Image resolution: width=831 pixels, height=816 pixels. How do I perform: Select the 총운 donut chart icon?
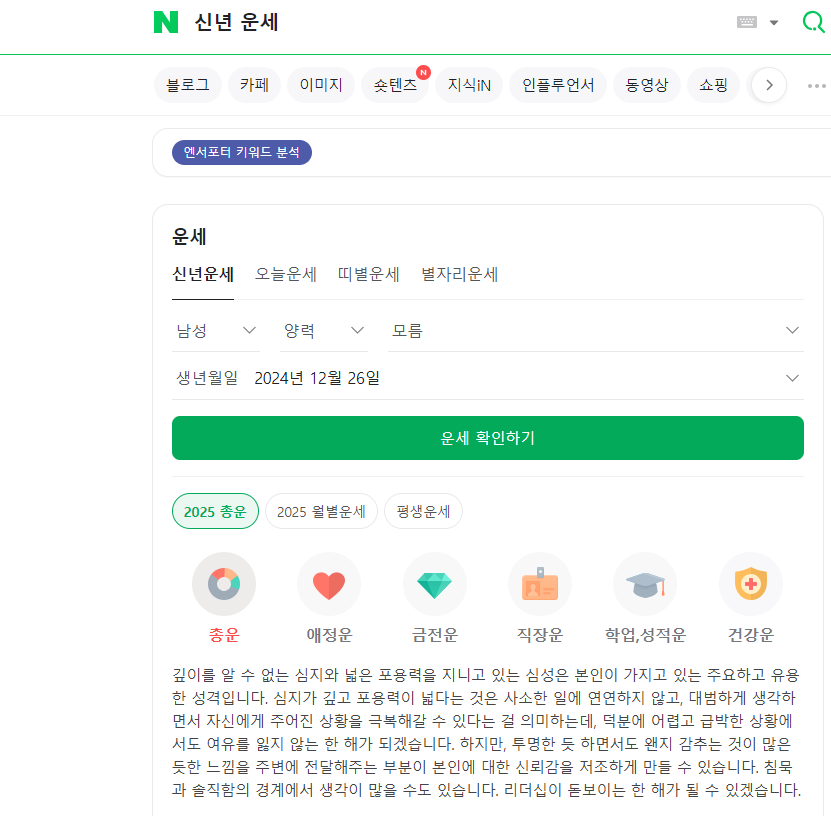tap(224, 584)
